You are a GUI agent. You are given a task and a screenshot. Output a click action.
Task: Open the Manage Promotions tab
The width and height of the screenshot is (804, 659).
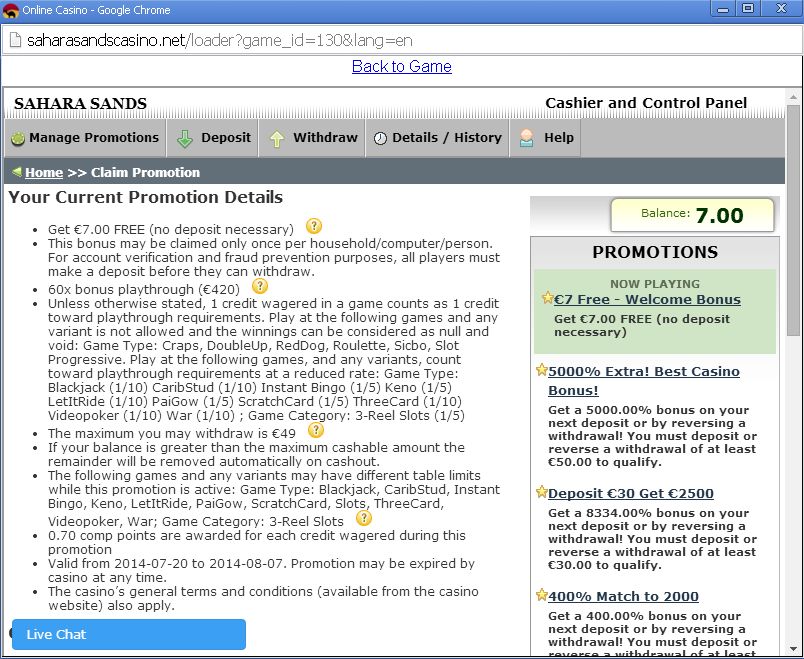click(x=85, y=138)
